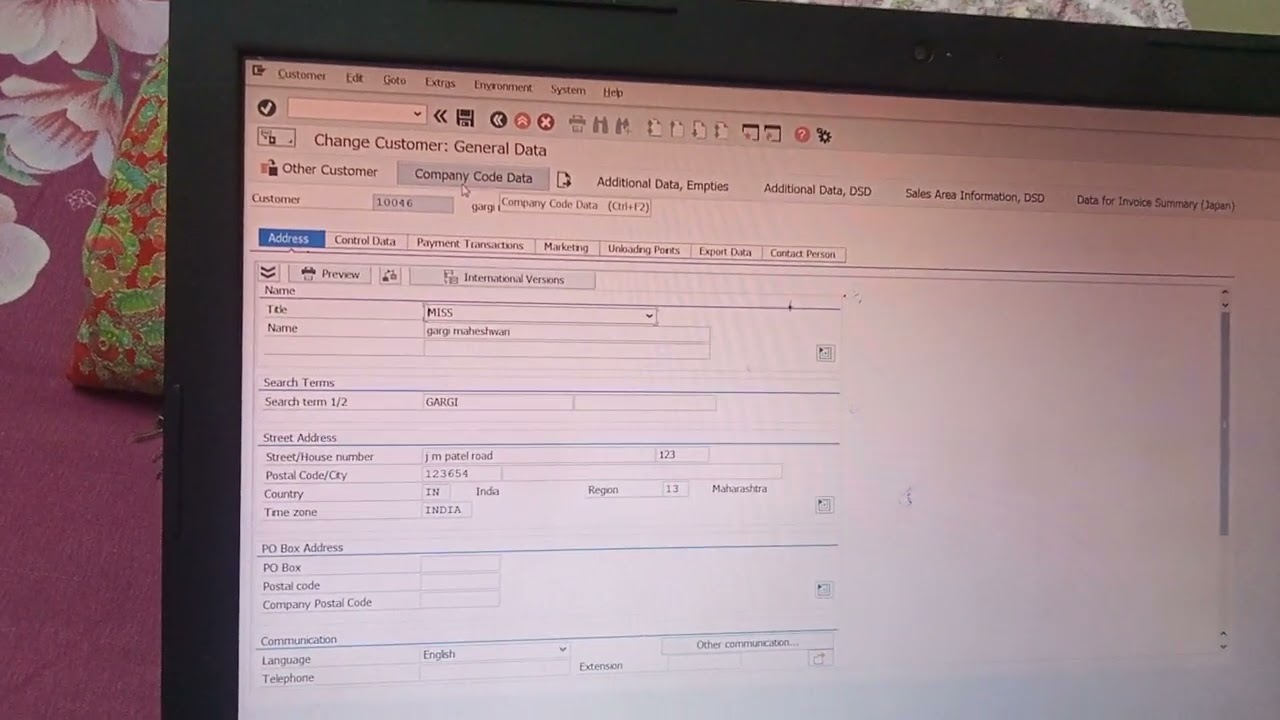Click Data for Invoice Summary (Japan)
This screenshot has width=1280, height=720.
coord(1156,202)
